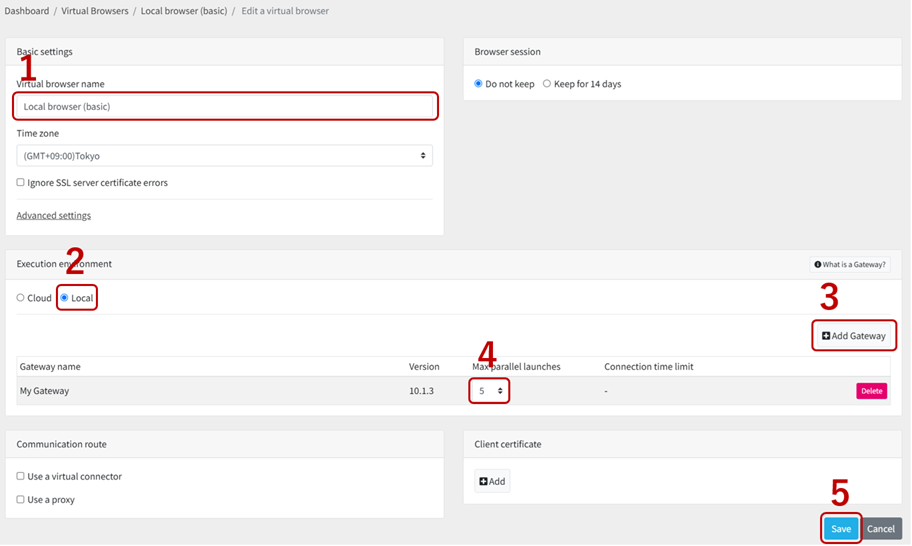The height and width of the screenshot is (546, 912).
Task: Save the virtual browser settings
Action: point(841,529)
